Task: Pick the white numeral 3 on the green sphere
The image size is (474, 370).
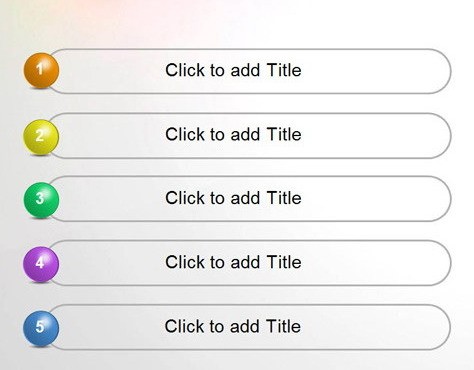Action: (40, 198)
